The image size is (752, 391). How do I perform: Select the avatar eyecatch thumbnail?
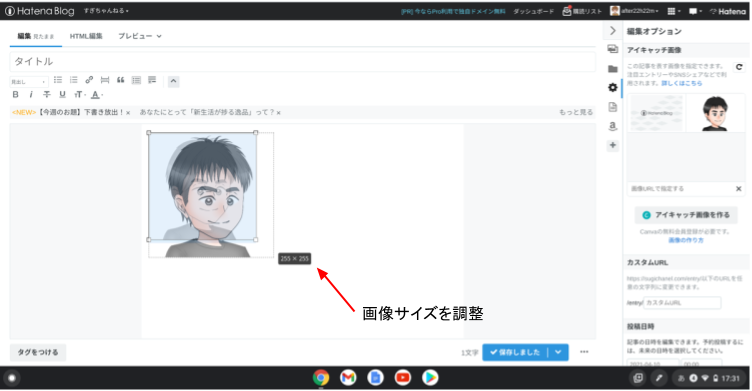[715, 113]
